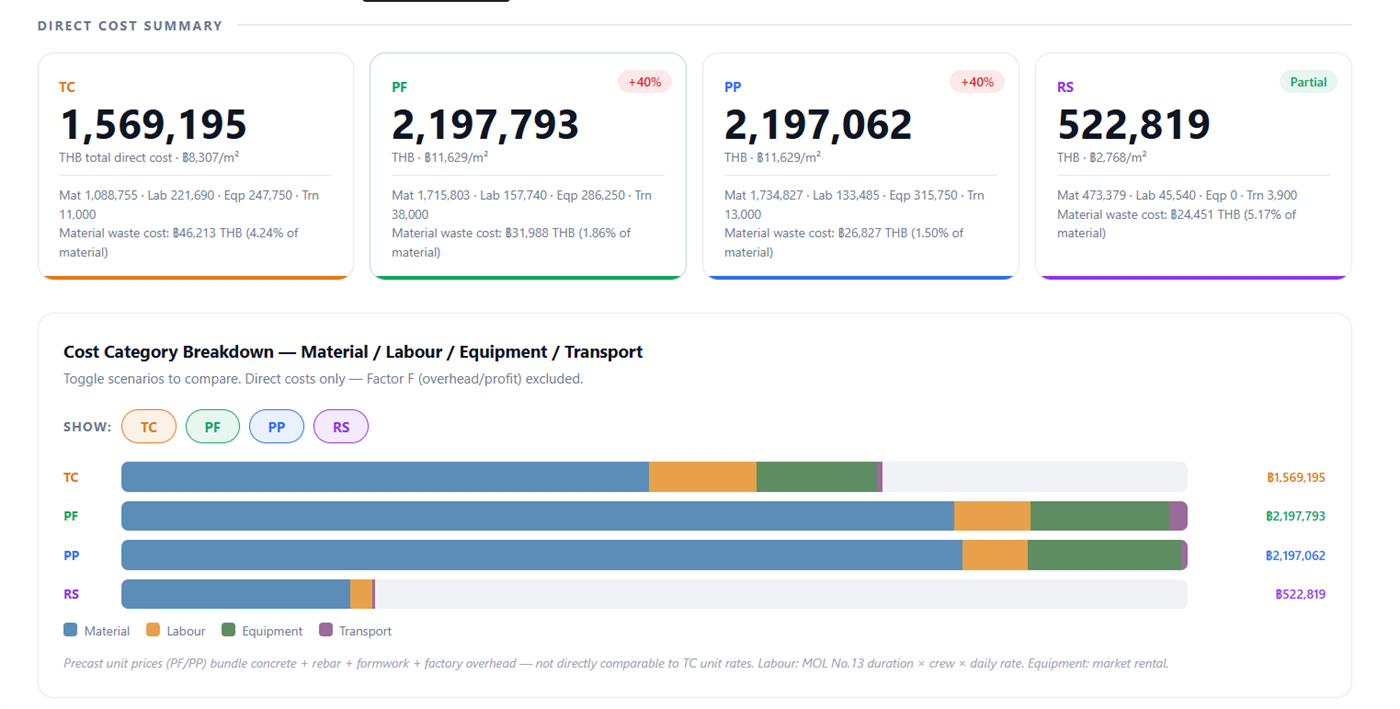This screenshot has height=709, width=1400.
Task: Click the PF bar material segment
Action: (x=538, y=516)
